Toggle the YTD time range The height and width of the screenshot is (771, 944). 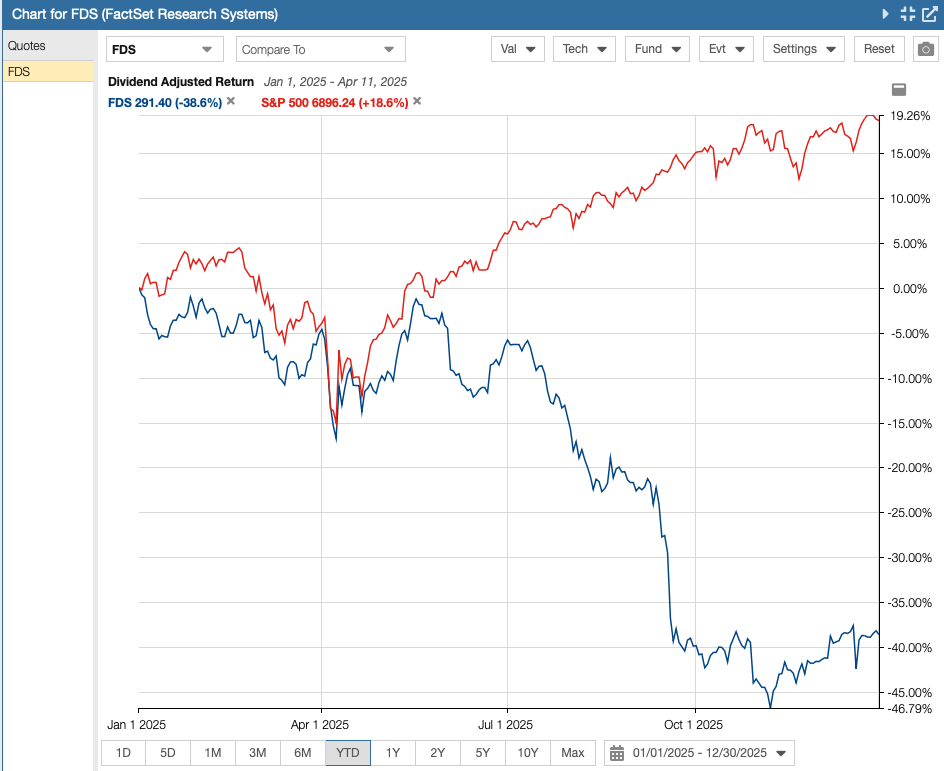point(347,753)
